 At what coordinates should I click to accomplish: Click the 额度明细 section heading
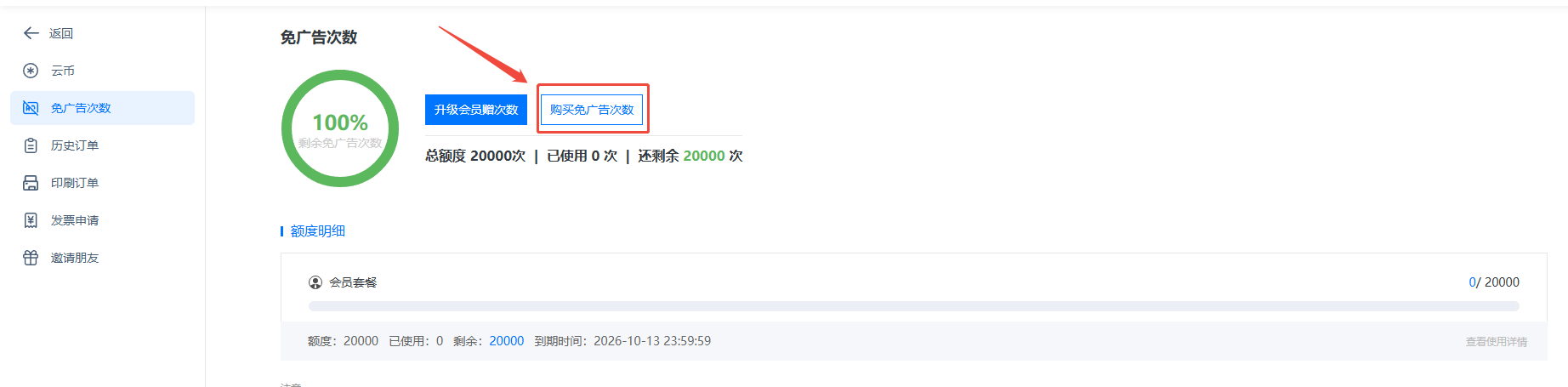point(318,231)
